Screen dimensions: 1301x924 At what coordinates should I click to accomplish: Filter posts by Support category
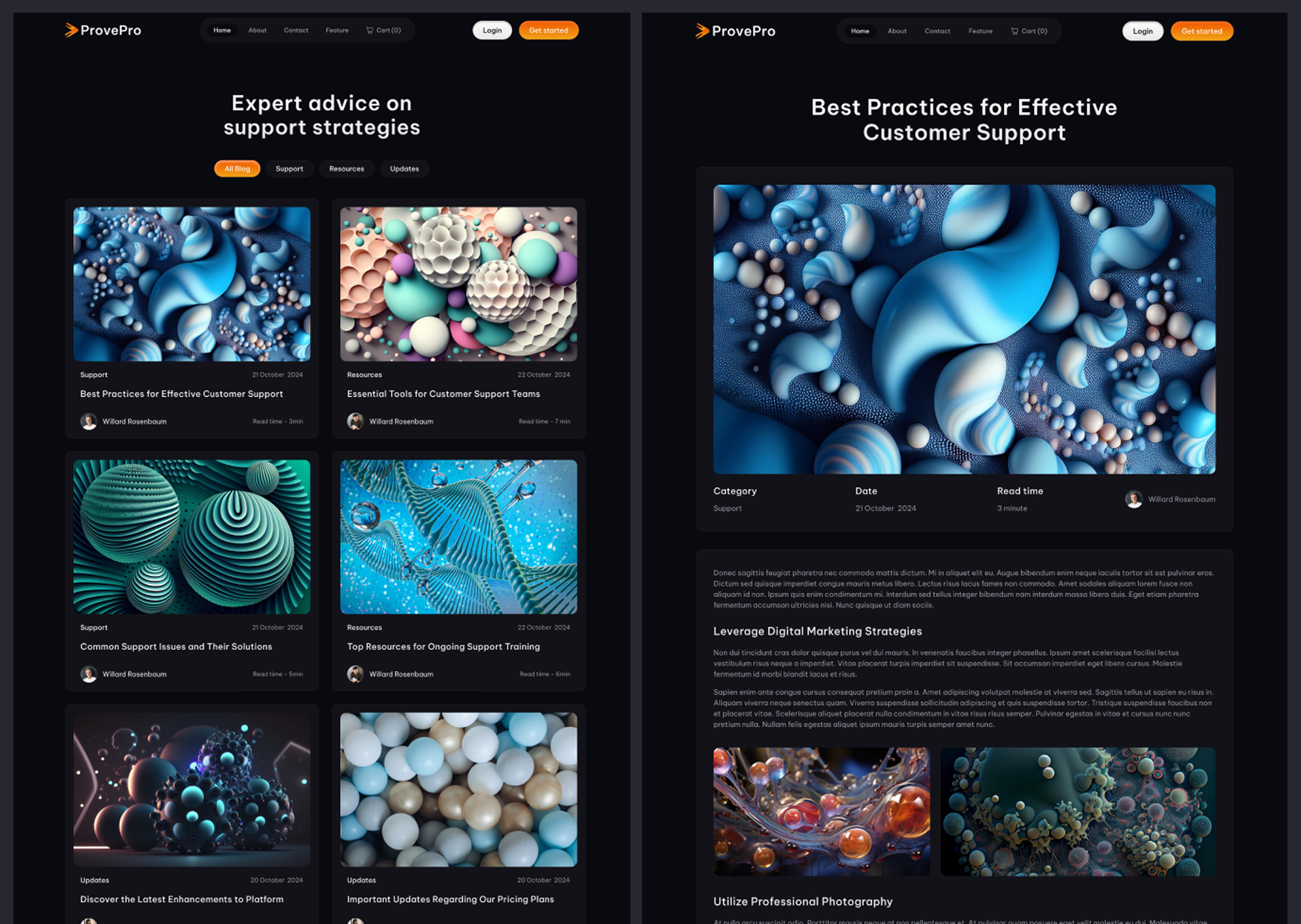[x=289, y=168]
